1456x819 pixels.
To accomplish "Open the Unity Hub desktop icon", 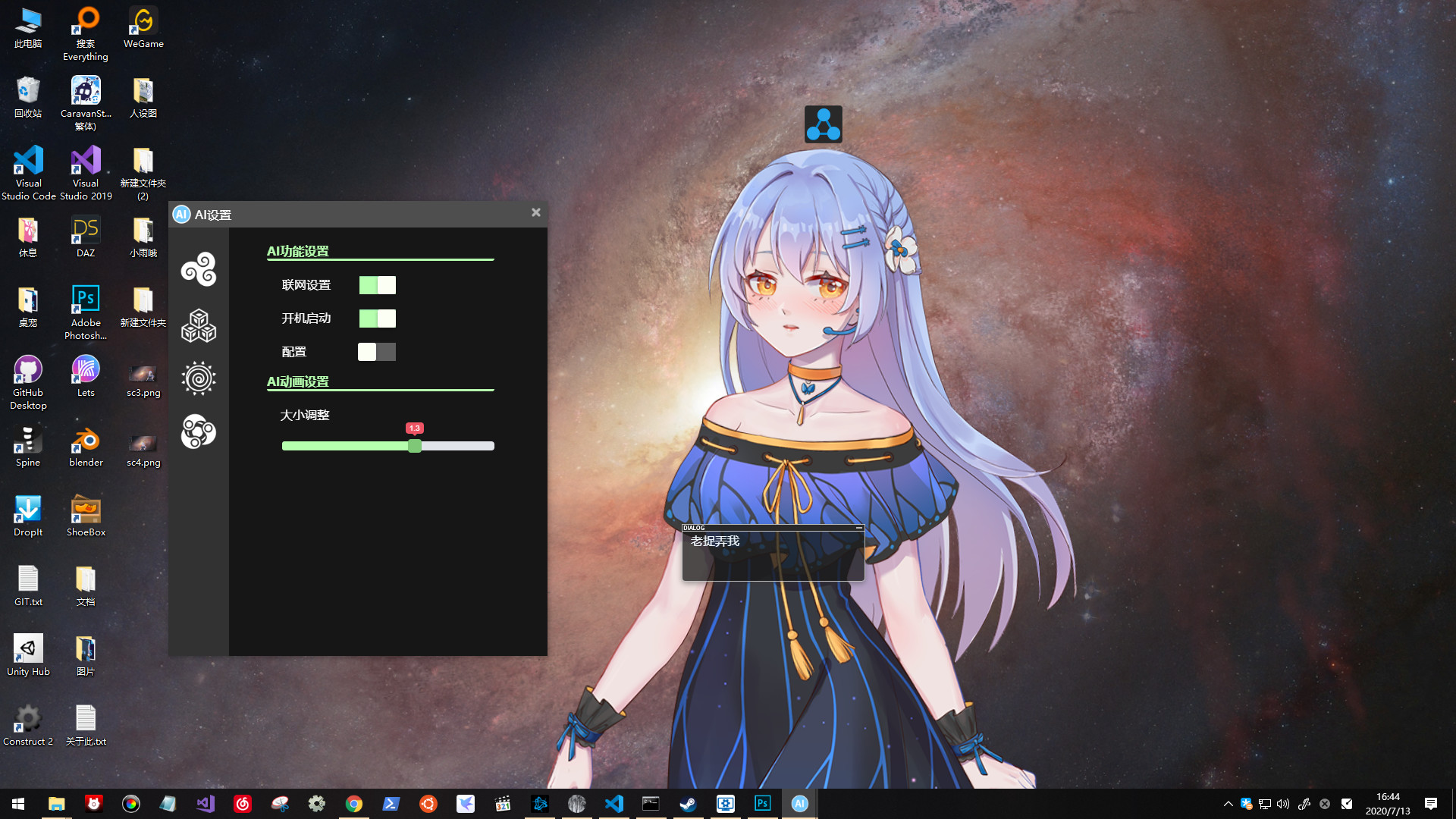I will (28, 648).
